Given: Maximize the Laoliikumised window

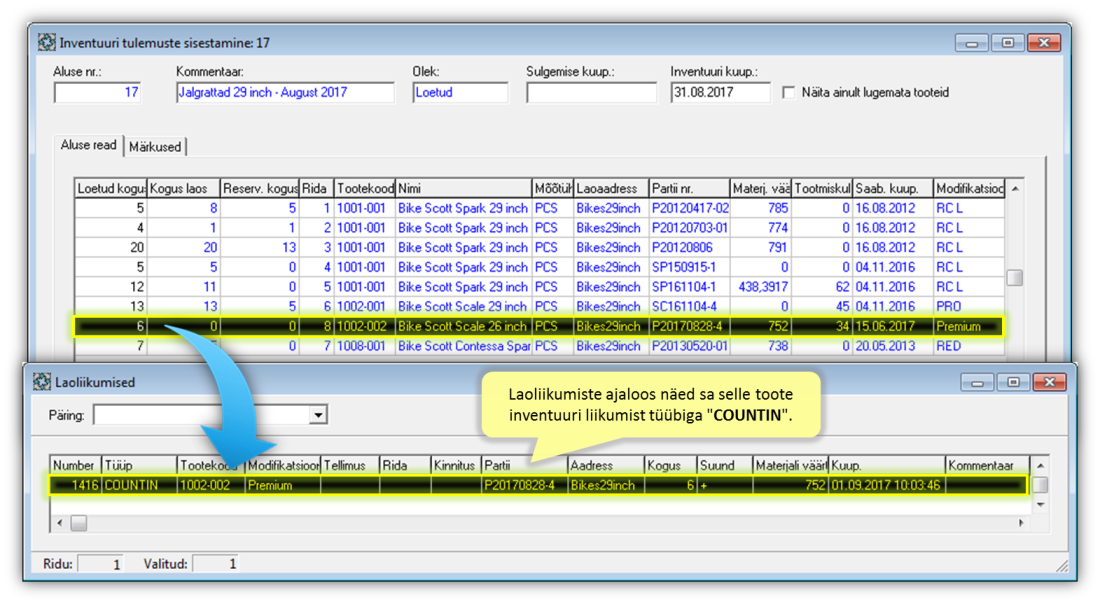Looking at the screenshot, I should pyautogui.click(x=1013, y=382).
